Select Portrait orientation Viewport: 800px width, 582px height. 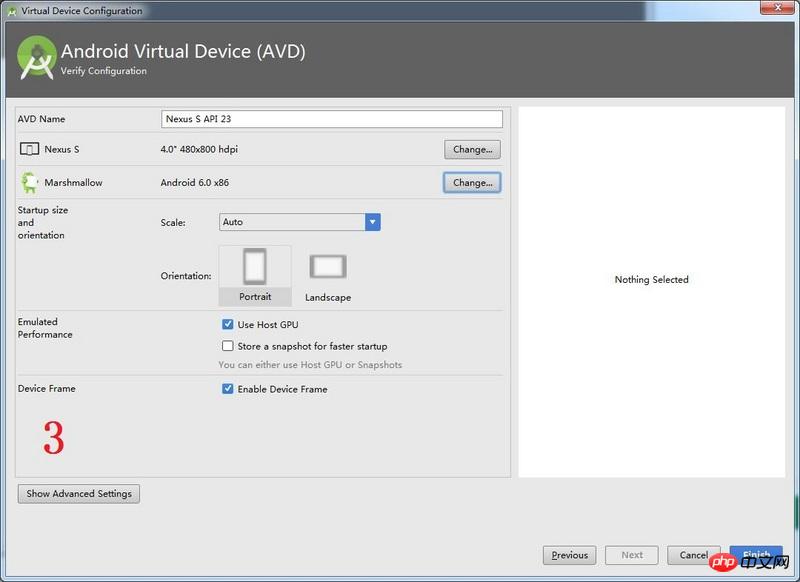(x=255, y=275)
